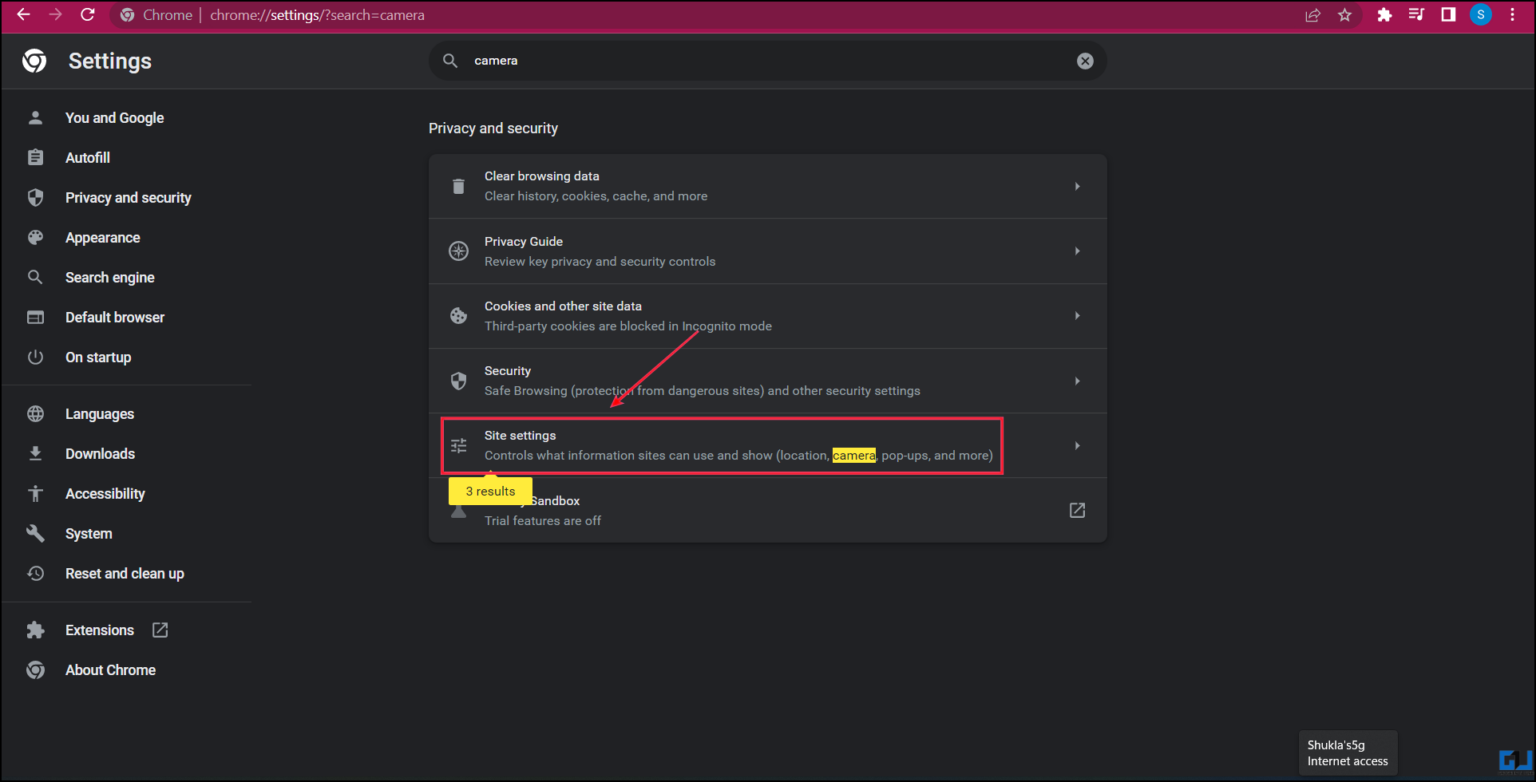Image resolution: width=1536 pixels, height=782 pixels.
Task: Open Chrome three-dot menu
Action: point(1512,15)
